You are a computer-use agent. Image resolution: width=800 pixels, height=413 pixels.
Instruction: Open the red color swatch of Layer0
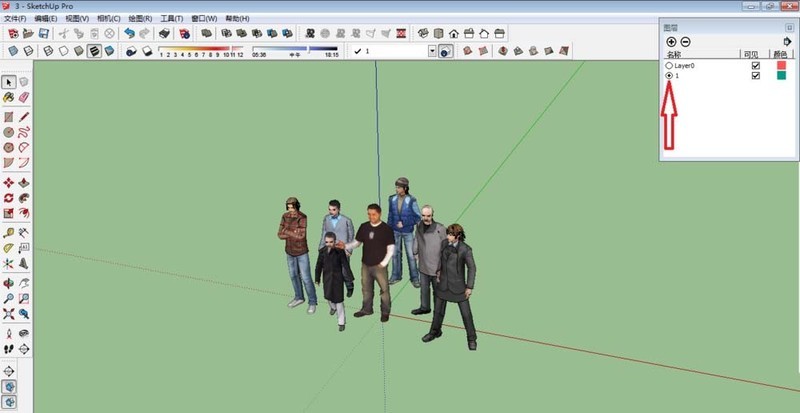782,65
